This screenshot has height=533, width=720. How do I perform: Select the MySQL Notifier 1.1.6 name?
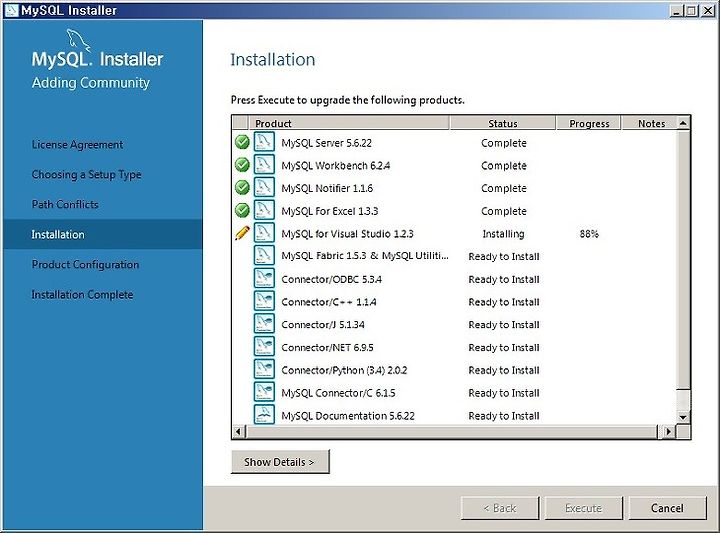tap(327, 188)
